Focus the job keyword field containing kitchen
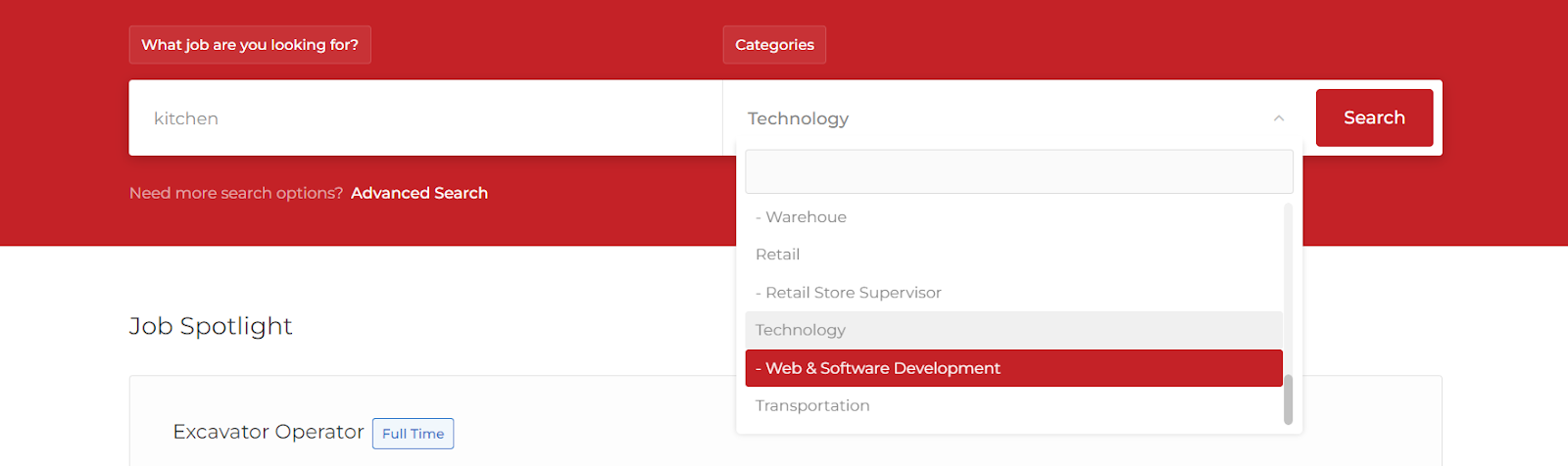The height and width of the screenshot is (466, 1568). (425, 117)
